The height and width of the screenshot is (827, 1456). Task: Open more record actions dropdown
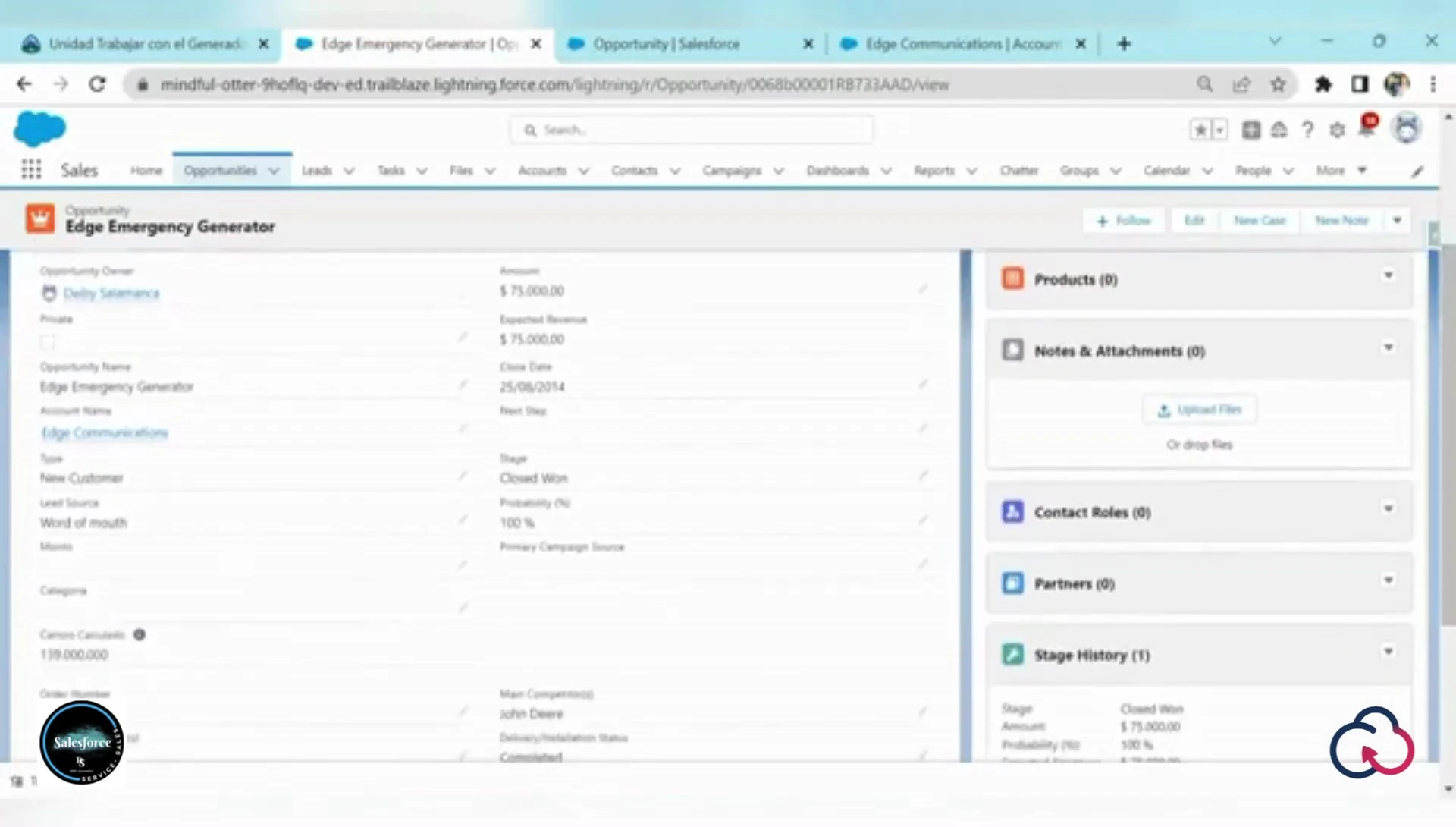click(1397, 220)
